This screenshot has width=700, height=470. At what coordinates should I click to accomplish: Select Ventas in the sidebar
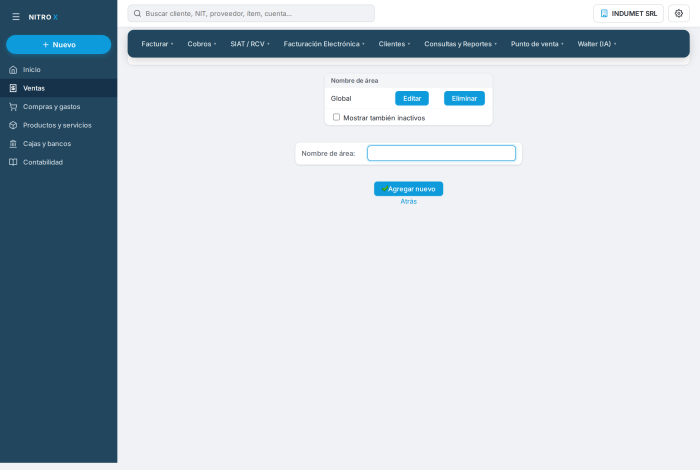58,88
